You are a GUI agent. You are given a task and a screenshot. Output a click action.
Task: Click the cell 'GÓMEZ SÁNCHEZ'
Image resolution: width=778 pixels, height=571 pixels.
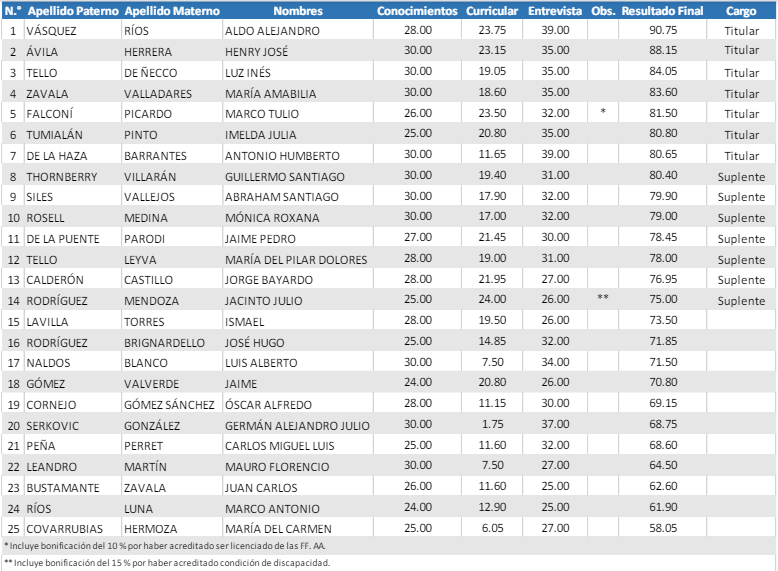coord(169,405)
